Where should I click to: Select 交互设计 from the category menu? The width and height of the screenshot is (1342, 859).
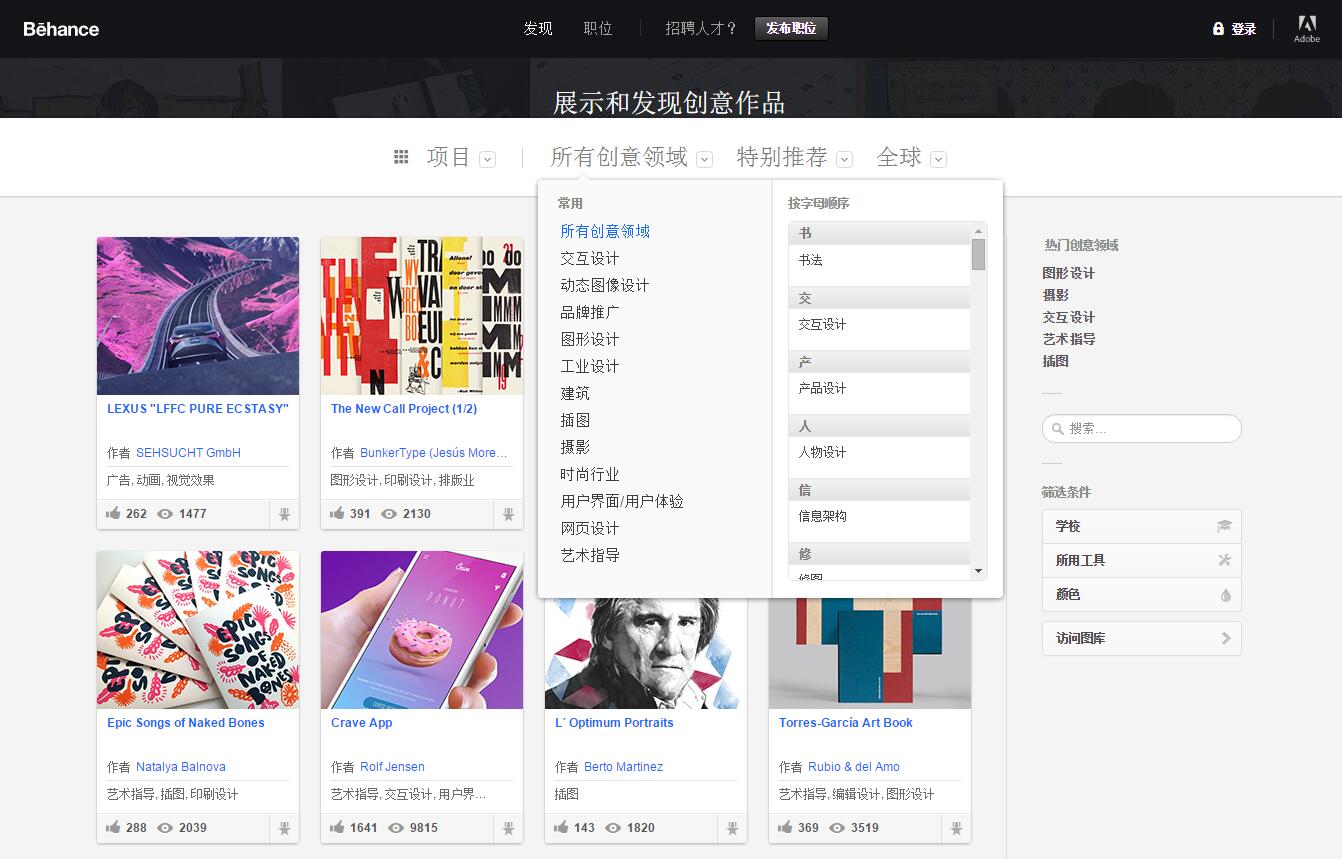590,258
